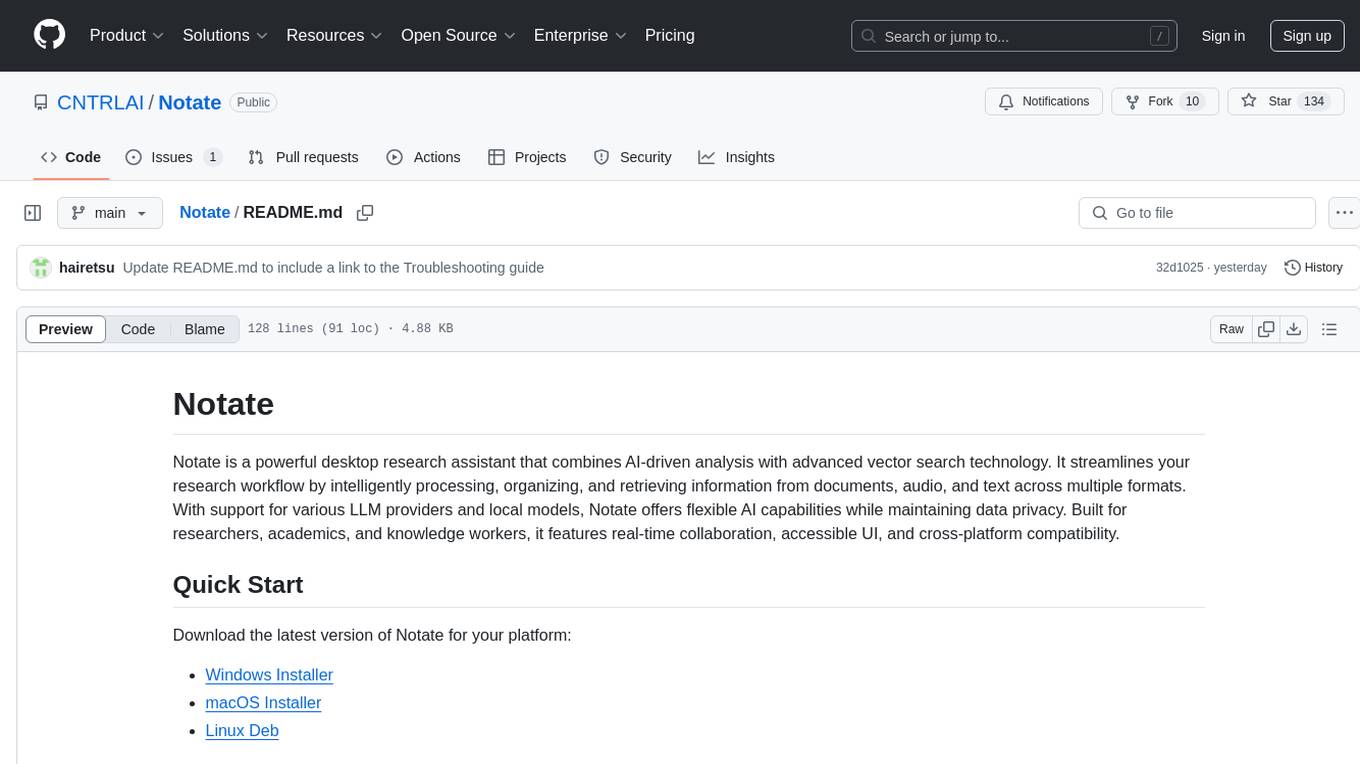Focus the Search or jump to field
Viewport: 1360px width, 764px height.
1015,36
